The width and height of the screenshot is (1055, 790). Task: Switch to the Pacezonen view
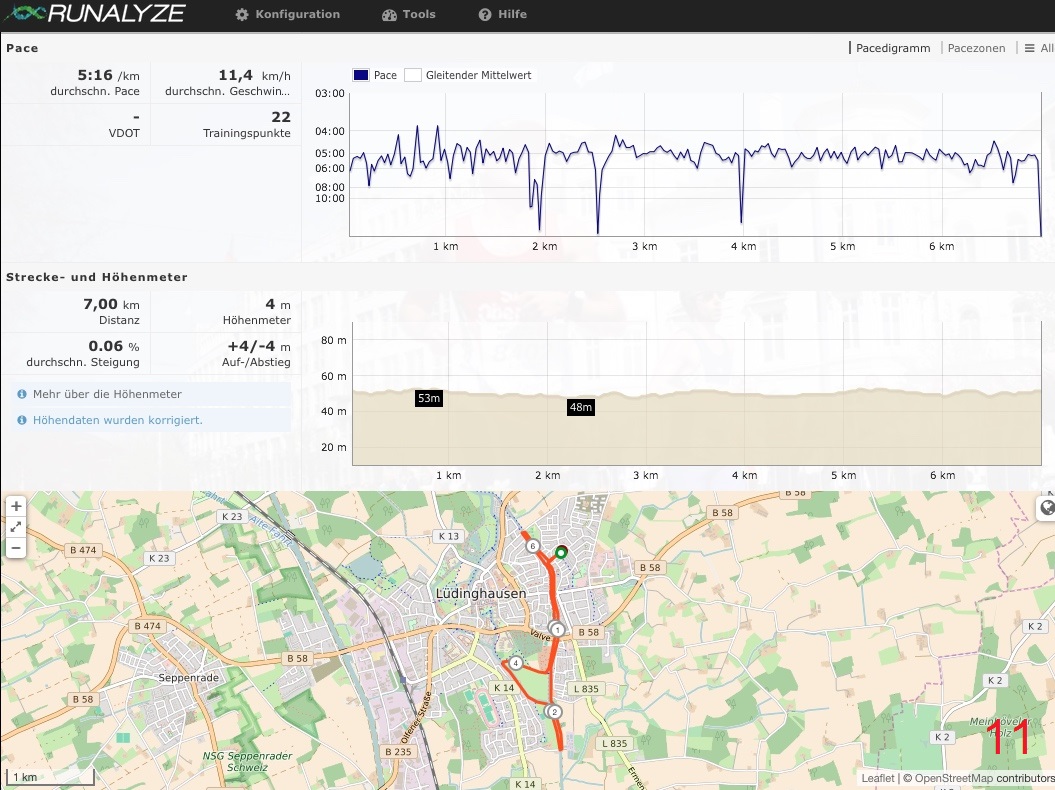976,48
